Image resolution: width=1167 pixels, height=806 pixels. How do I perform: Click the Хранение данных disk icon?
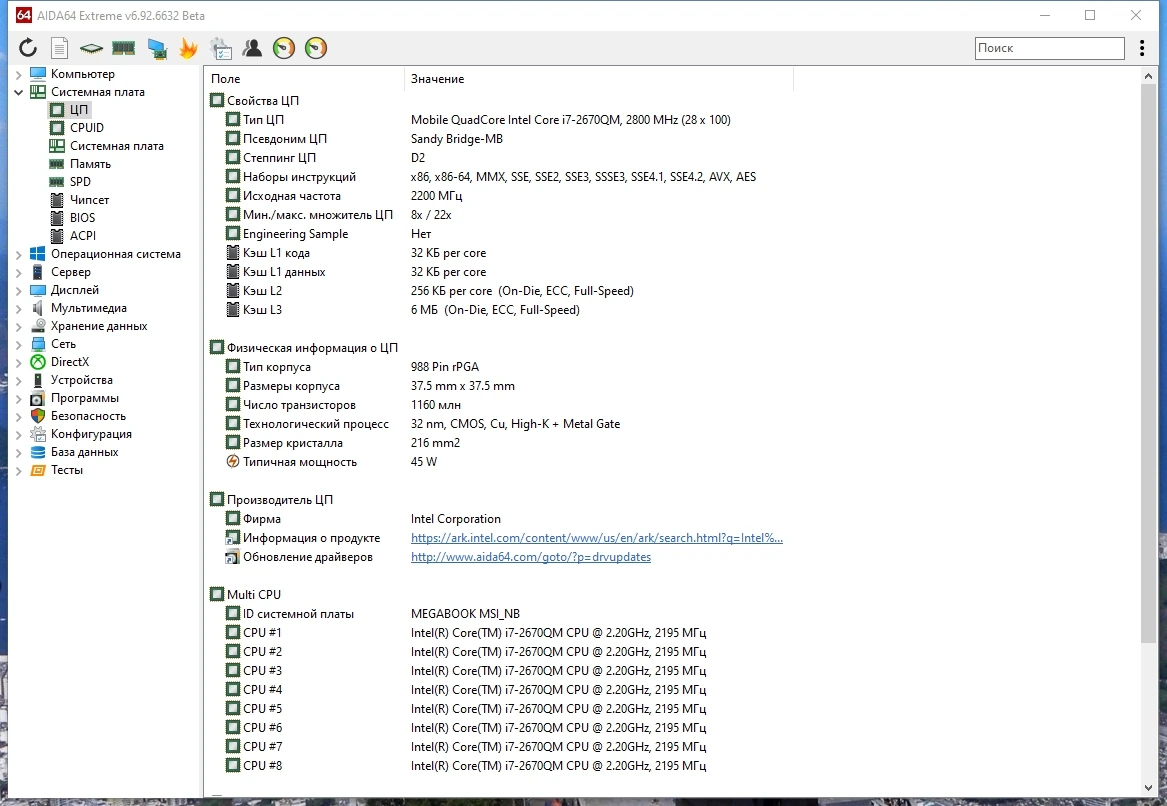click(x=38, y=326)
